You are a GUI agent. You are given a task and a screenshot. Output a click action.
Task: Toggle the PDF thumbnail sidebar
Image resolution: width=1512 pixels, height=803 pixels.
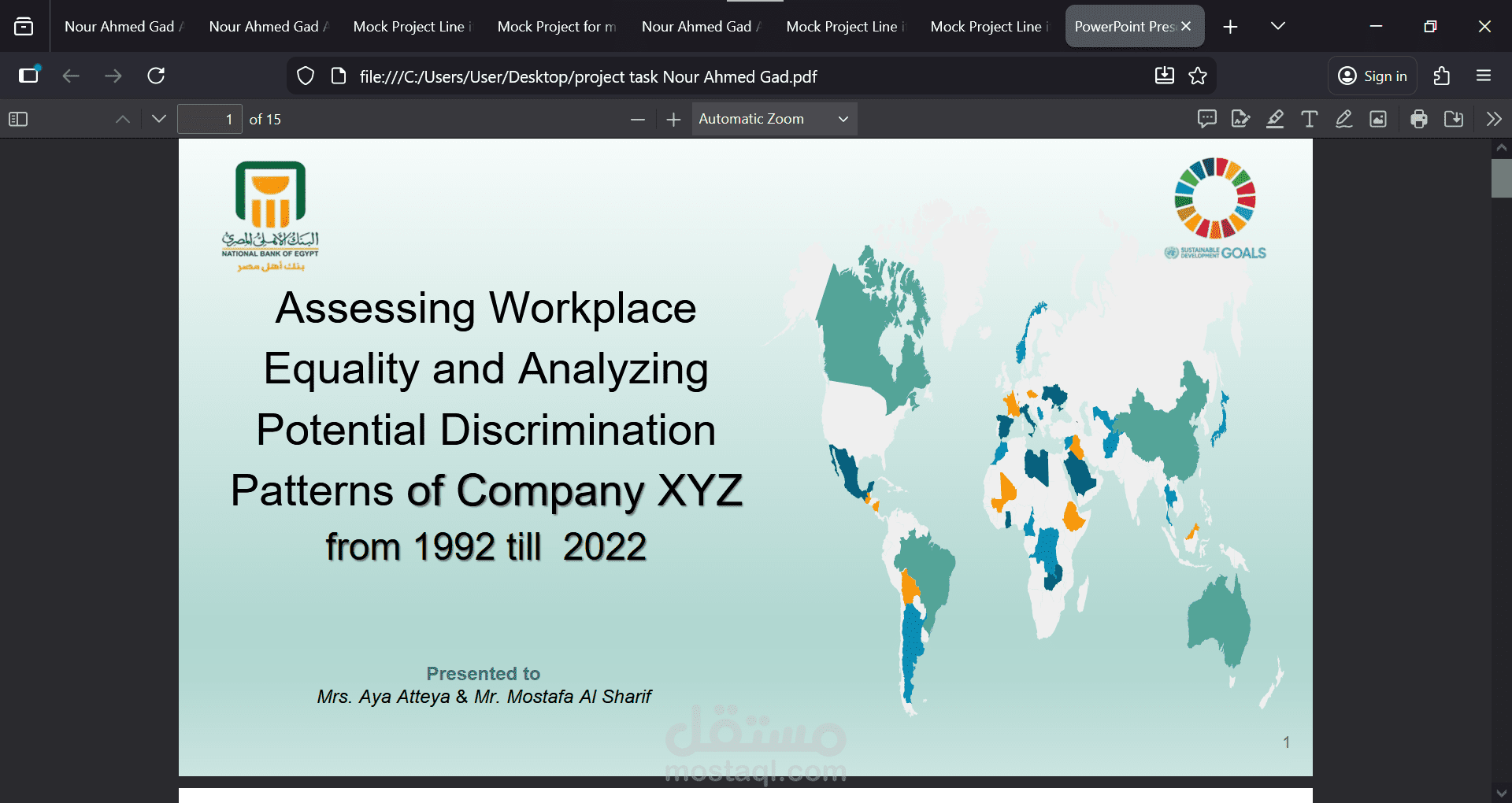18,119
